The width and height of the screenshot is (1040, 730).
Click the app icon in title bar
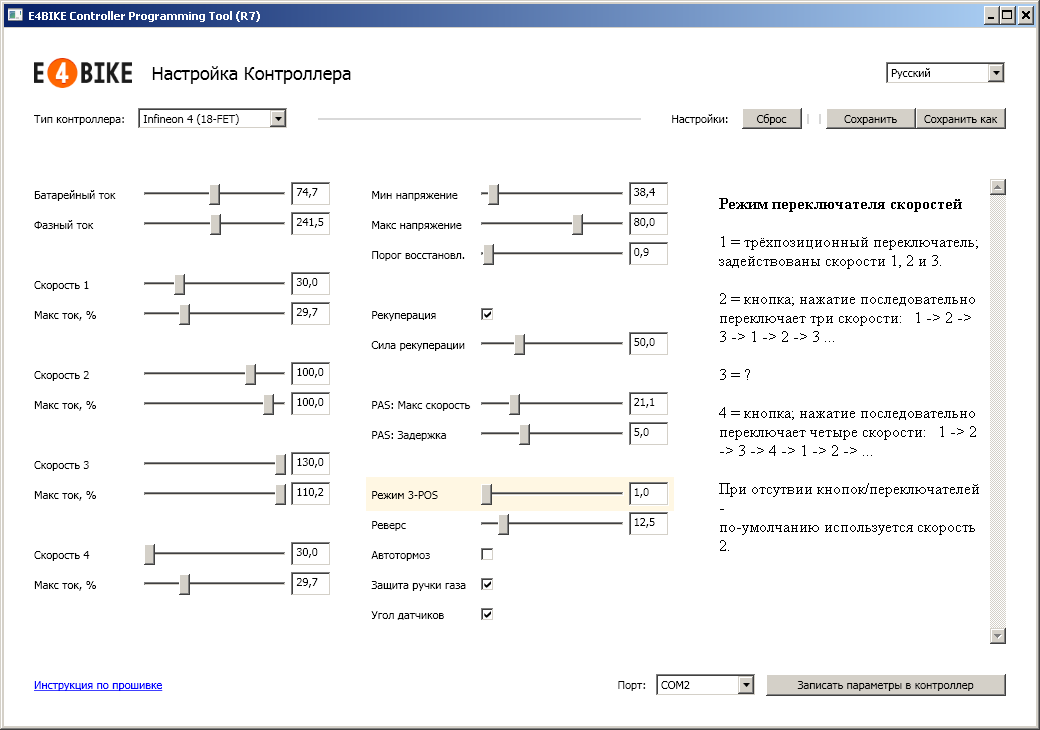[15, 15]
